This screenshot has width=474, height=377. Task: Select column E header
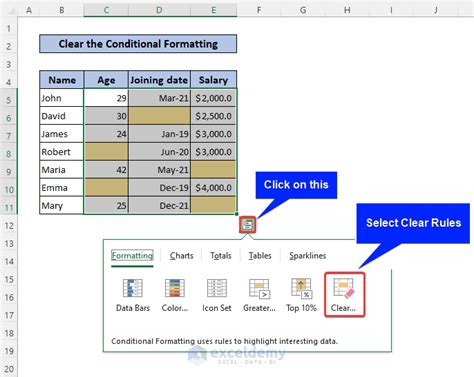[x=214, y=10]
